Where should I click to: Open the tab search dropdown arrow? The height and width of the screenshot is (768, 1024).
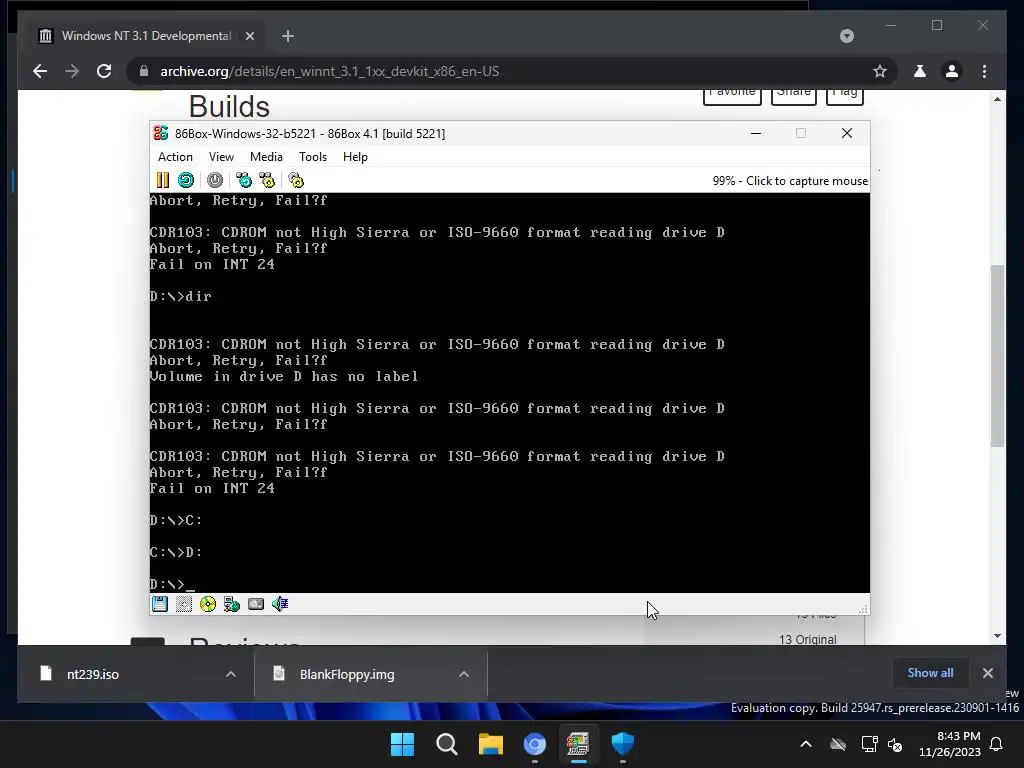click(847, 36)
